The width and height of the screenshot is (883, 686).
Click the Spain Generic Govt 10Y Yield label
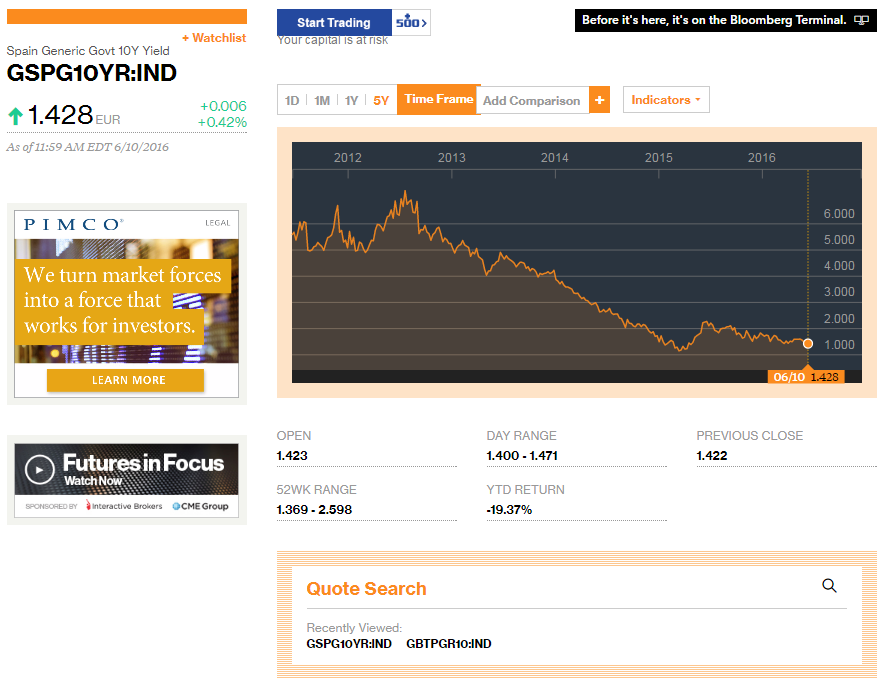[88, 51]
